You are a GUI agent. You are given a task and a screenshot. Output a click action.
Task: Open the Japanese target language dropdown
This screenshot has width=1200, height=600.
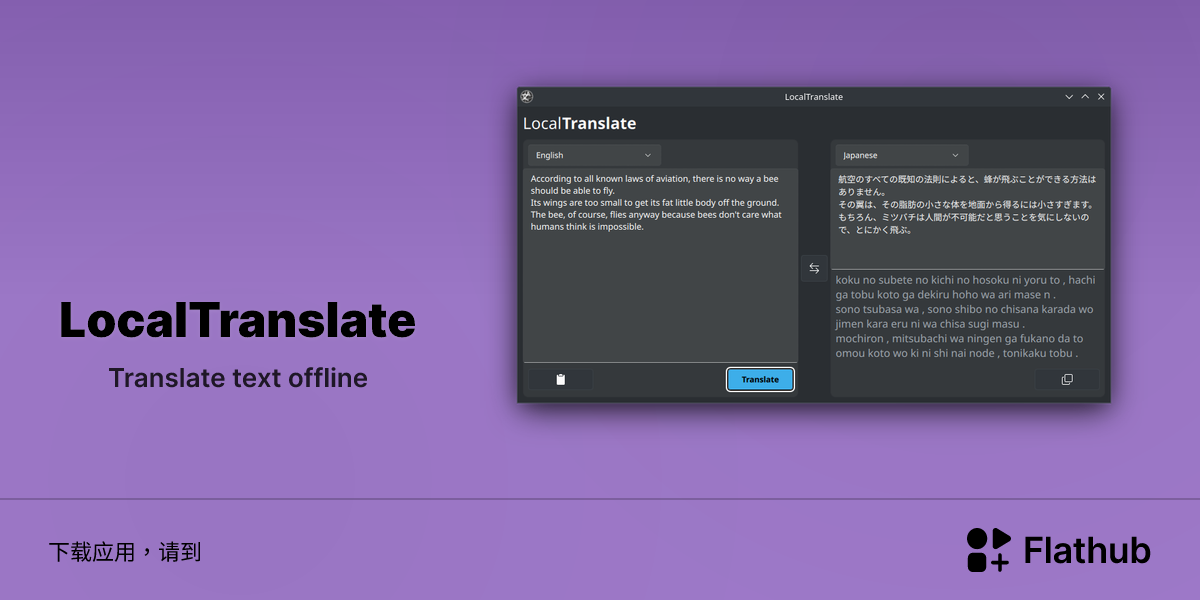click(x=902, y=155)
